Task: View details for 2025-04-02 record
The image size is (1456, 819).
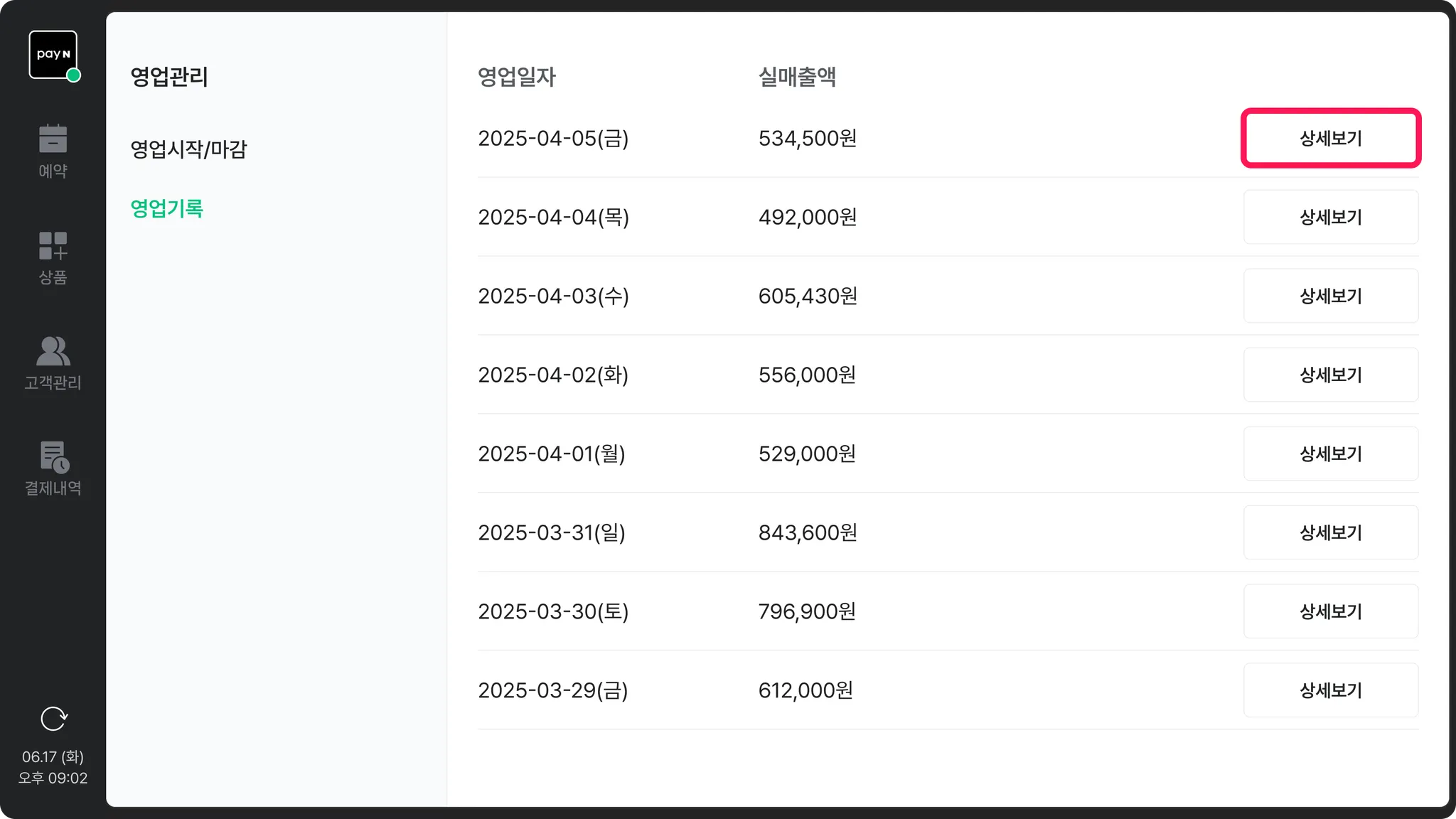Action: click(x=1330, y=375)
